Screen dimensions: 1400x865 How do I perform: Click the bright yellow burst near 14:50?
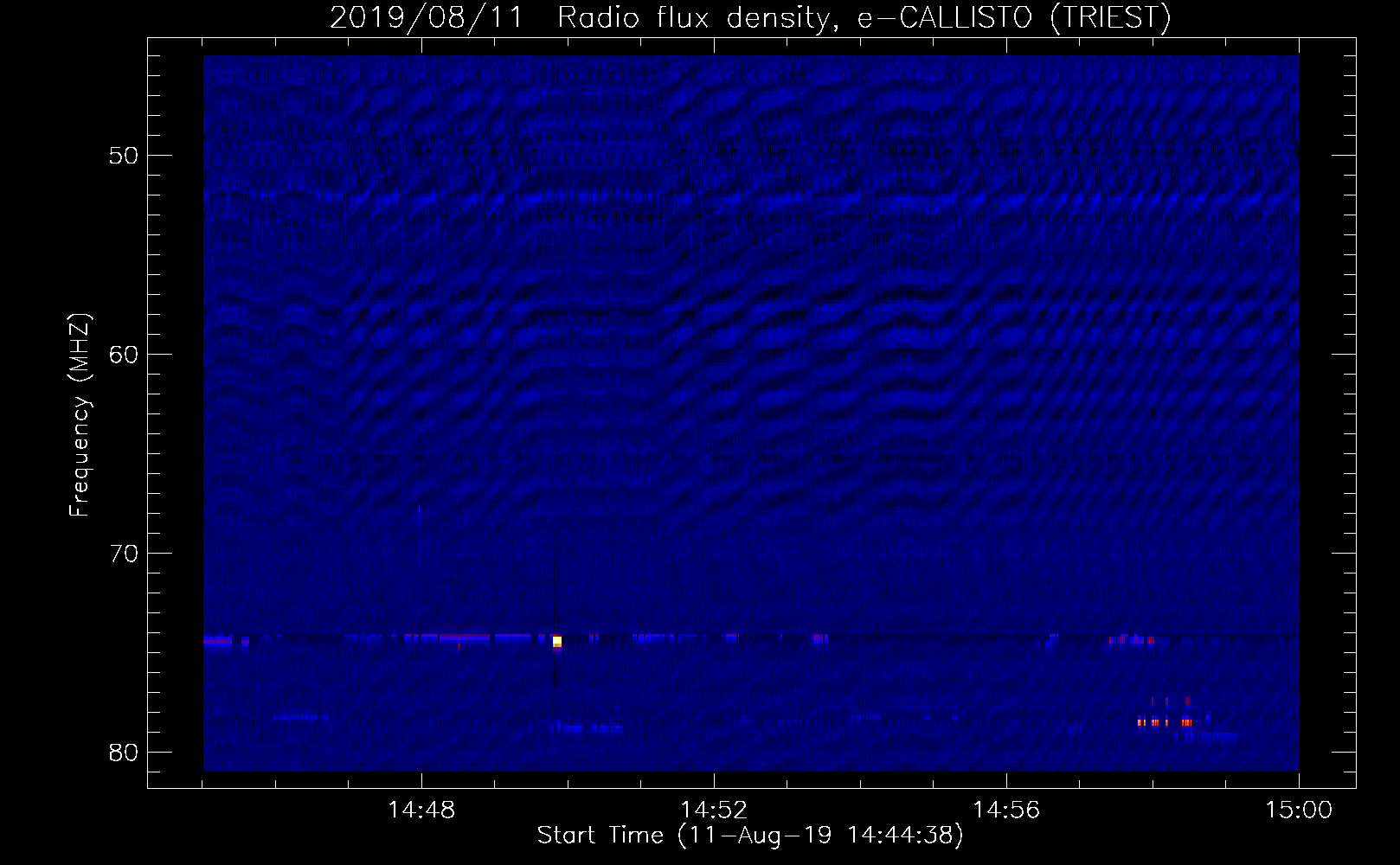click(x=557, y=641)
